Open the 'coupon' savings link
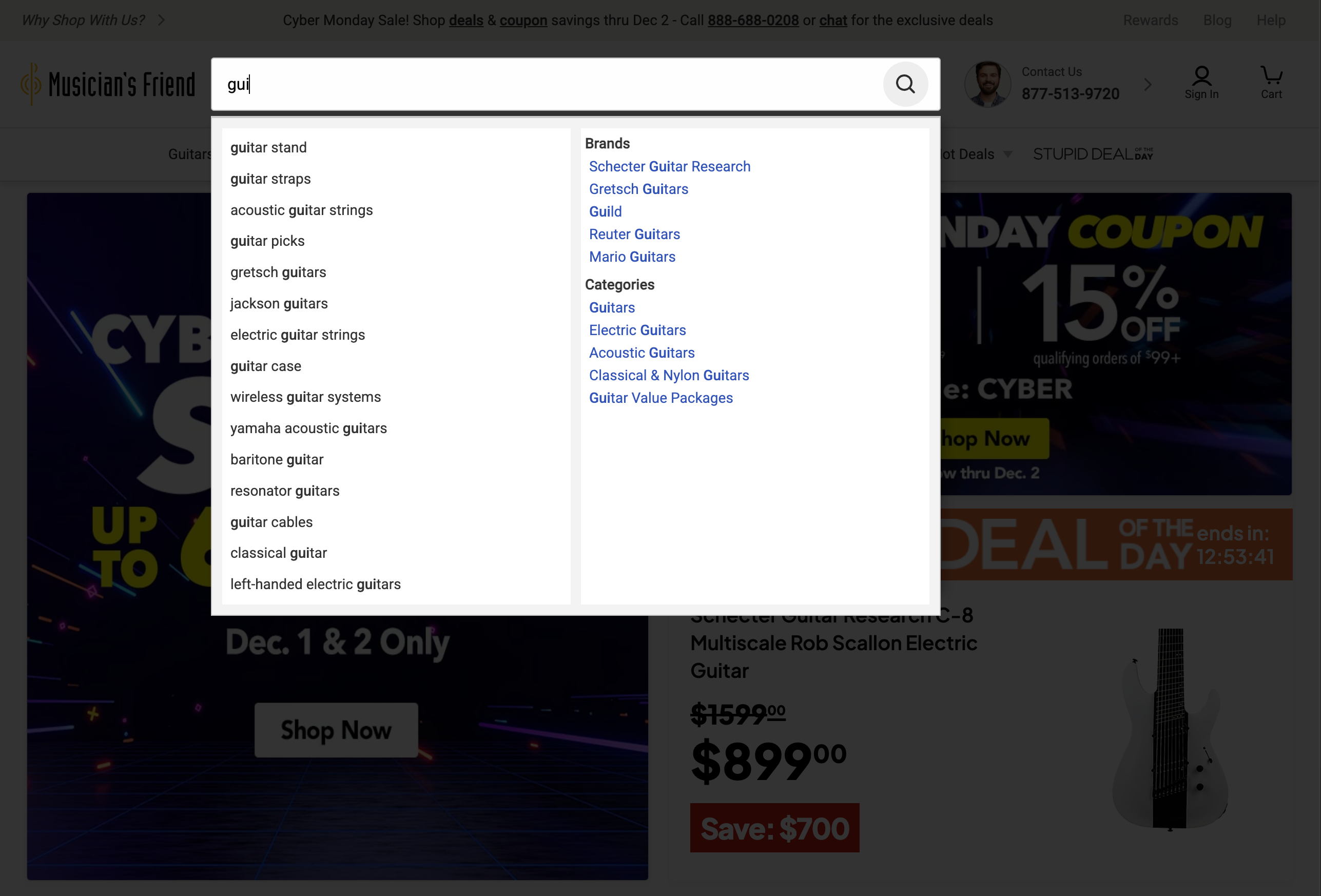The height and width of the screenshot is (896, 1321). click(x=523, y=21)
